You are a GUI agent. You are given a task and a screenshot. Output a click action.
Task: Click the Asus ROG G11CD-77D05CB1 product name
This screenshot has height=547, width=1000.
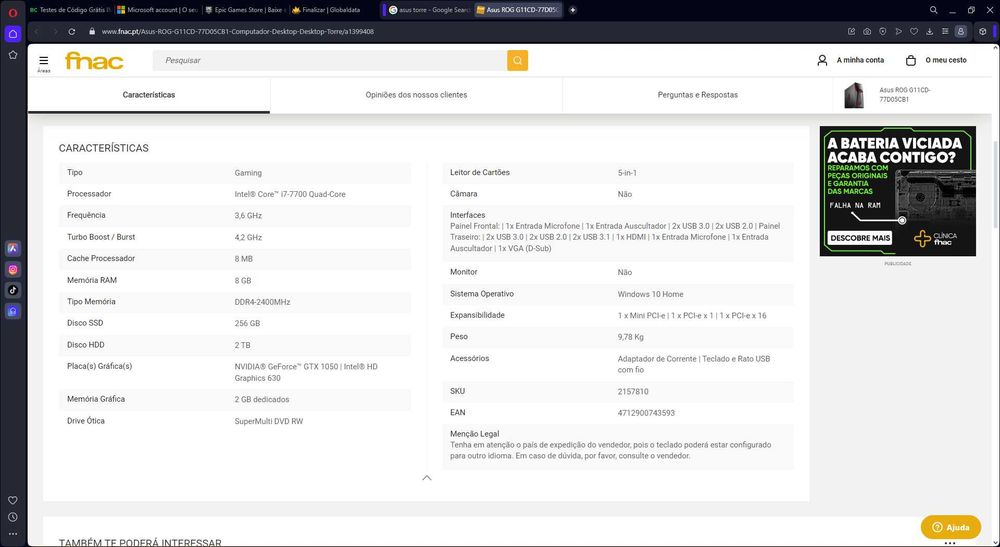coord(904,95)
